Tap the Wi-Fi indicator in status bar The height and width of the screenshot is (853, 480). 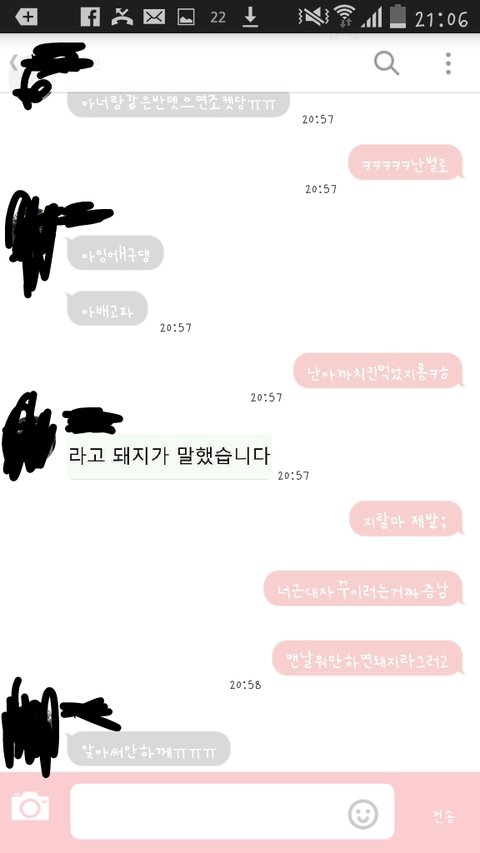click(344, 16)
